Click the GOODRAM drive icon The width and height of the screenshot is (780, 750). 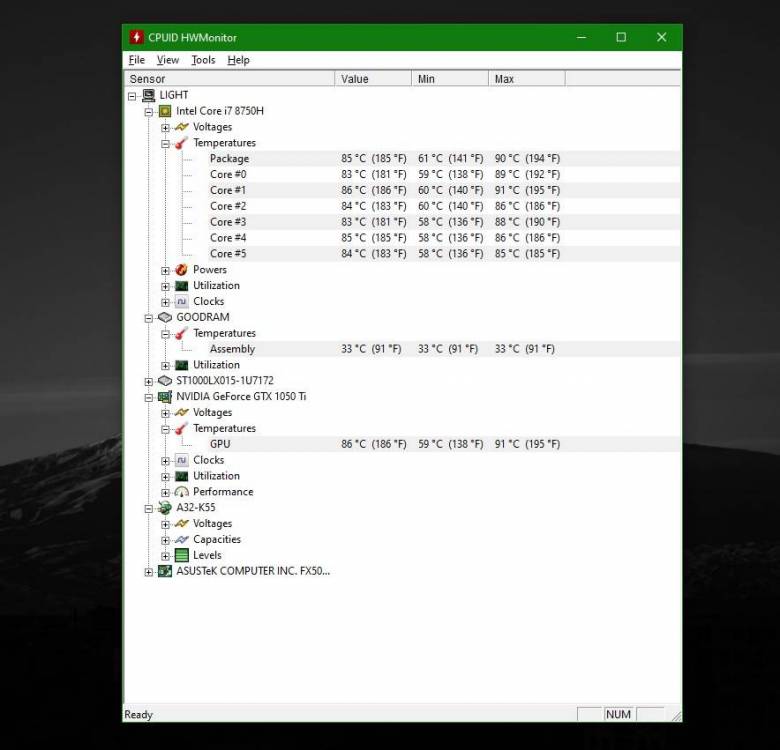click(x=165, y=317)
